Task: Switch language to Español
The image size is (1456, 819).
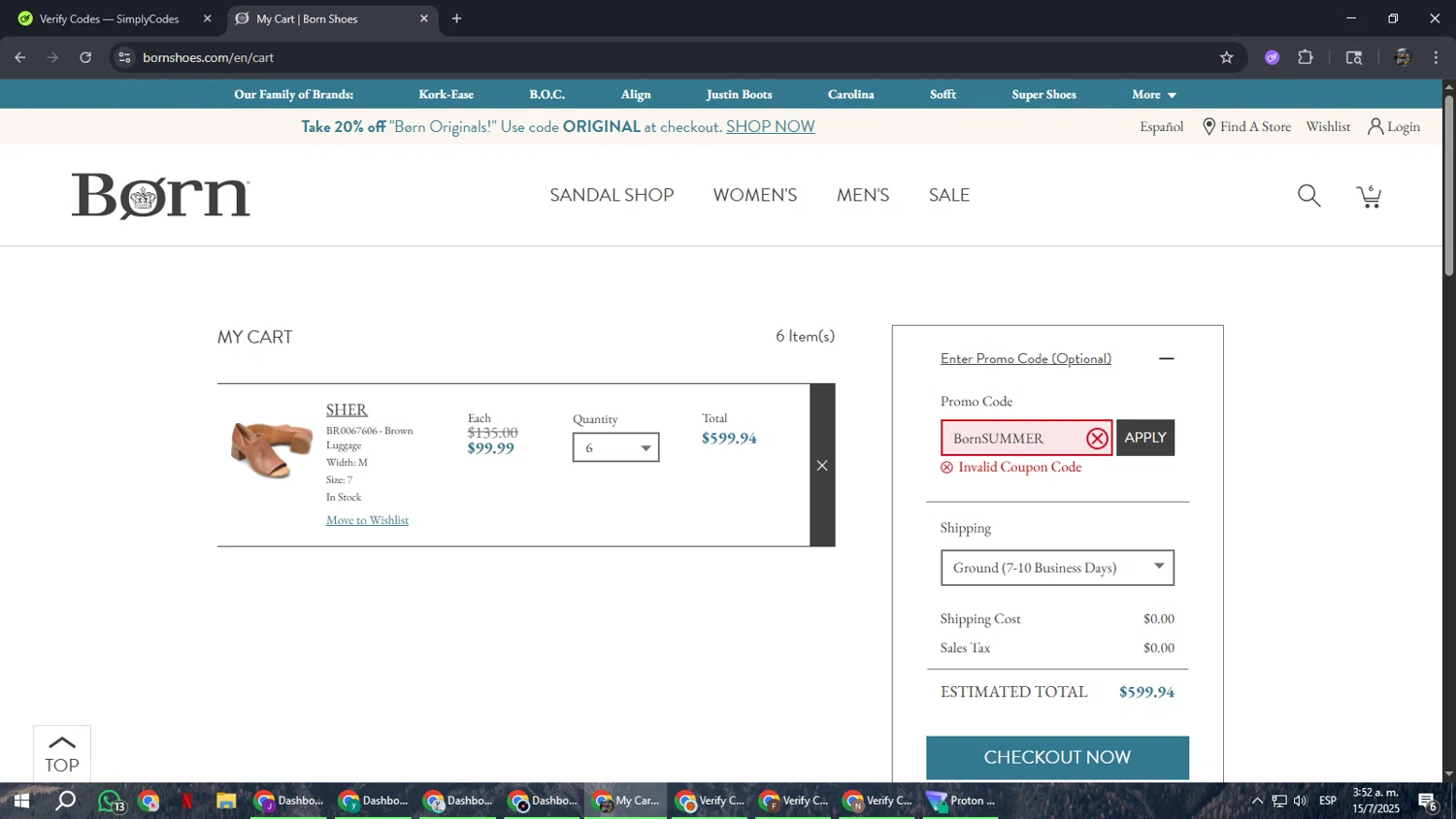Action: point(1162,127)
